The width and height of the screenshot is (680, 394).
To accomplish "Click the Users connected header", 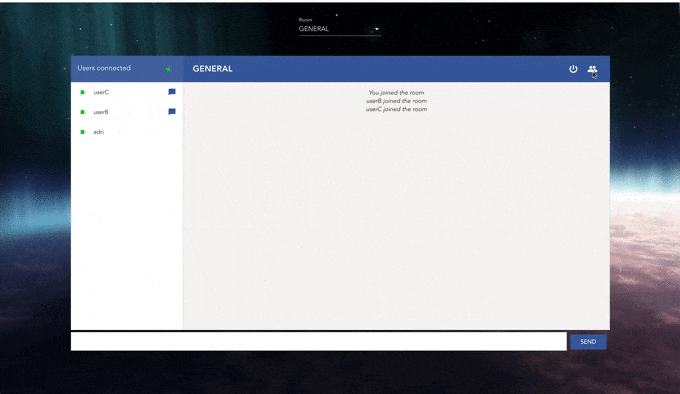I will pos(104,68).
